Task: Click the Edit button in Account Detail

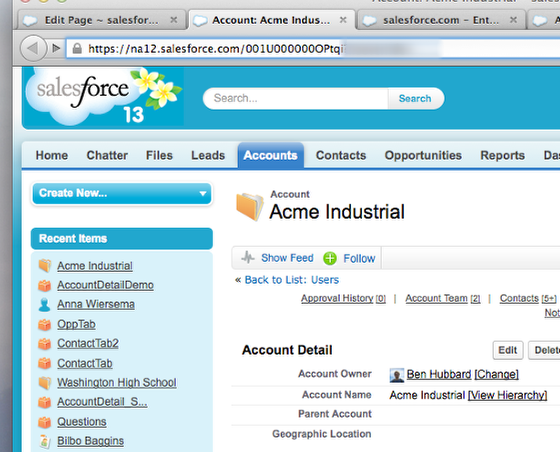Action: 508,350
